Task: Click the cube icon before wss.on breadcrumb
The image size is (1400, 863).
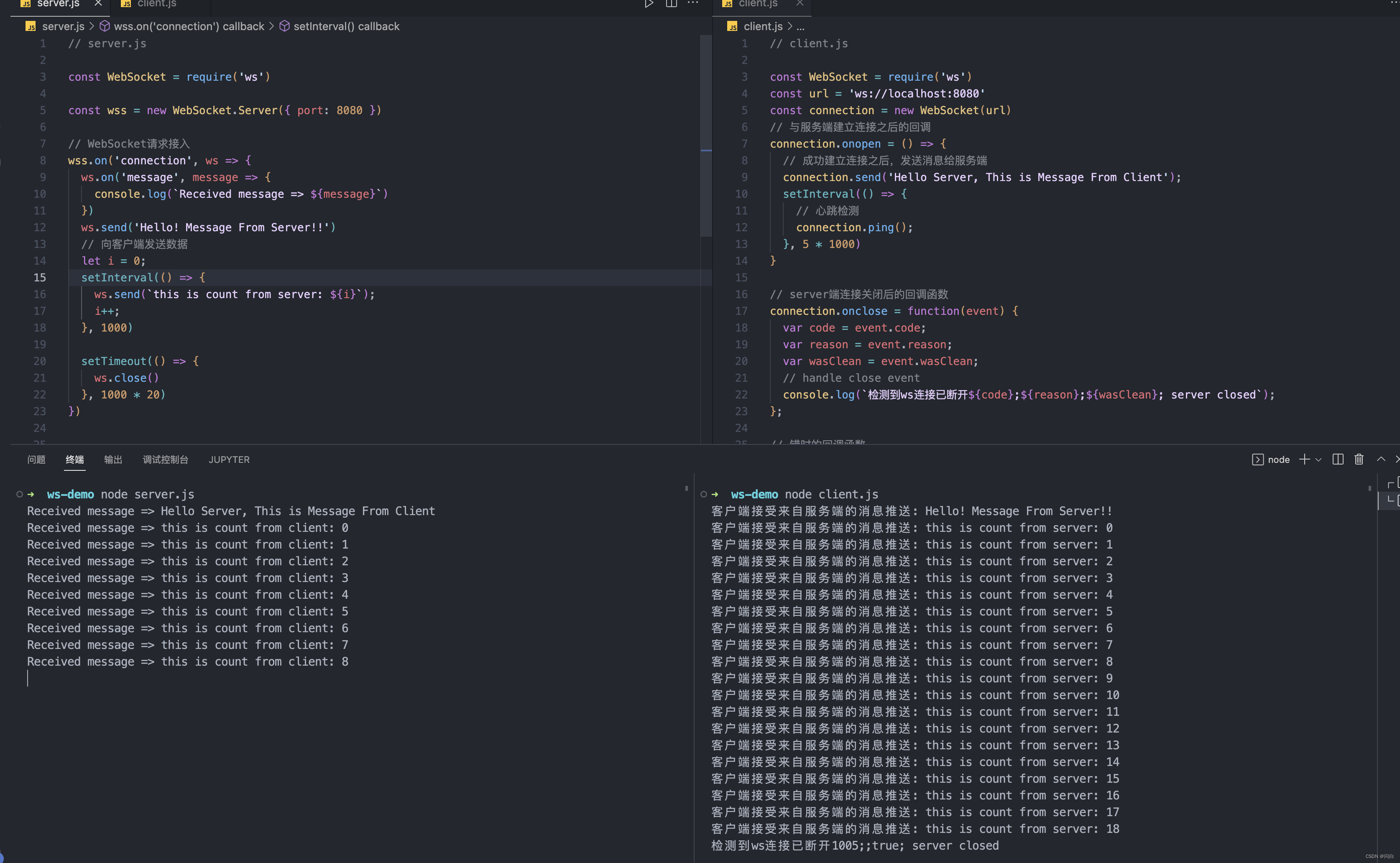Action: (105, 26)
